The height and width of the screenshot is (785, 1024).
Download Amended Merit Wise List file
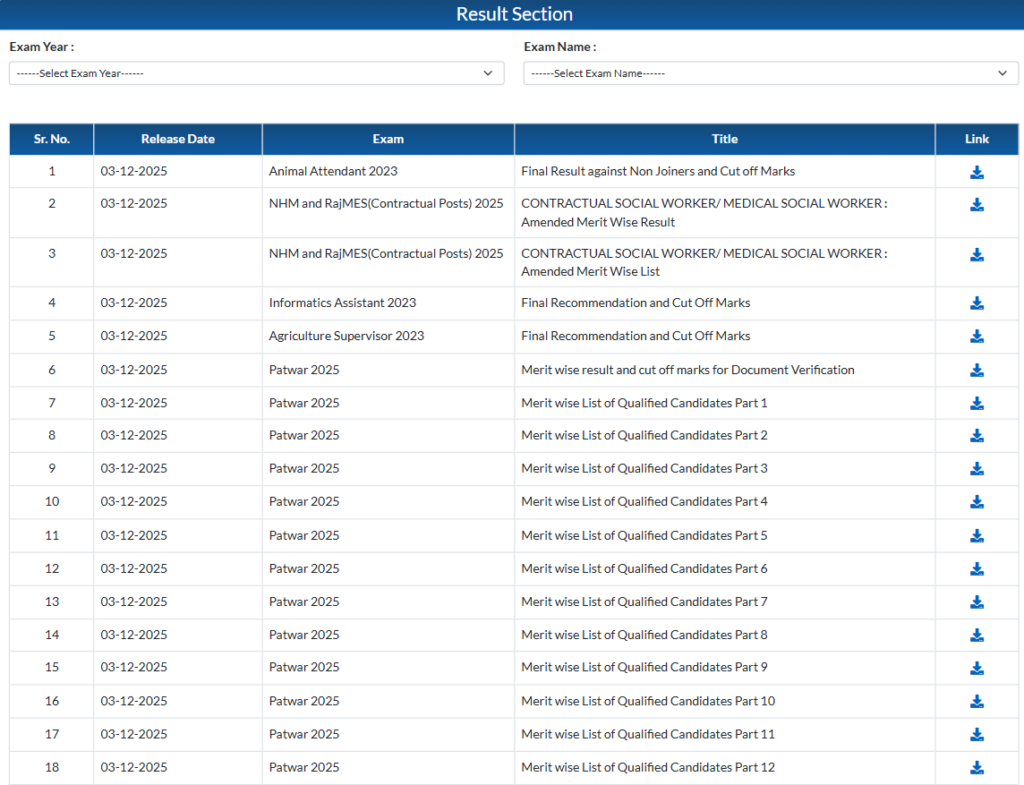977,255
